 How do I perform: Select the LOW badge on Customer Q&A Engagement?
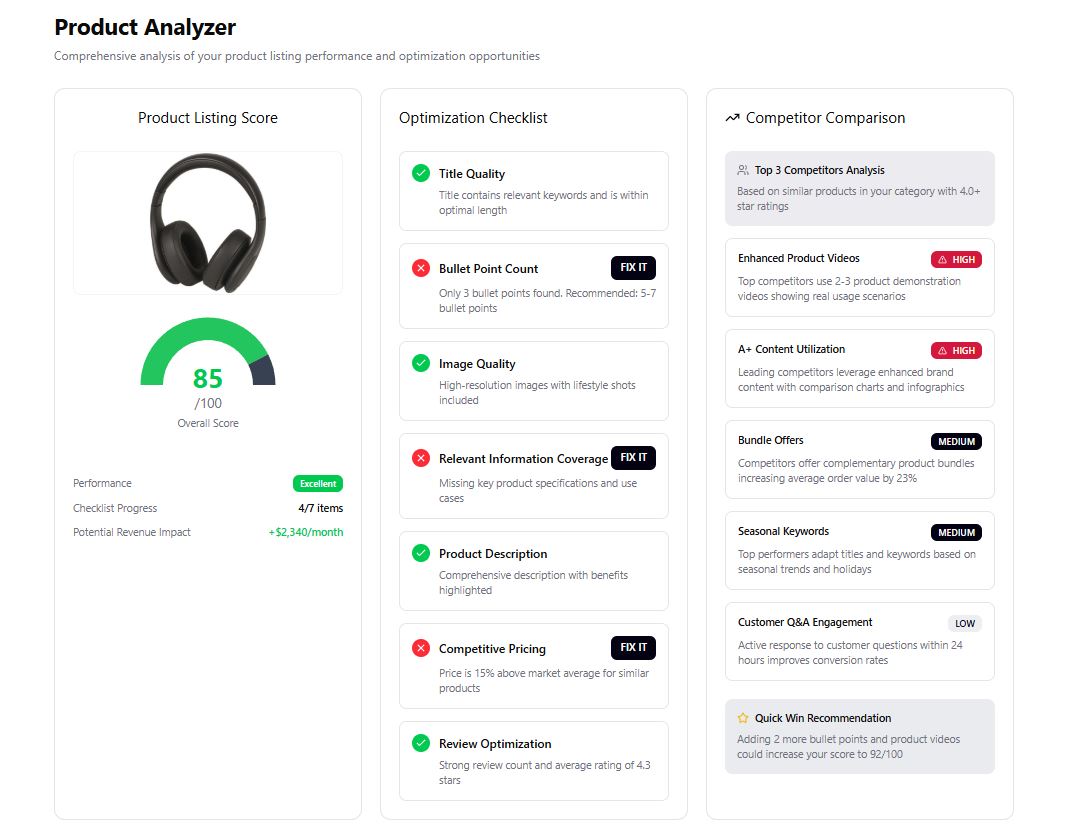[964, 623]
